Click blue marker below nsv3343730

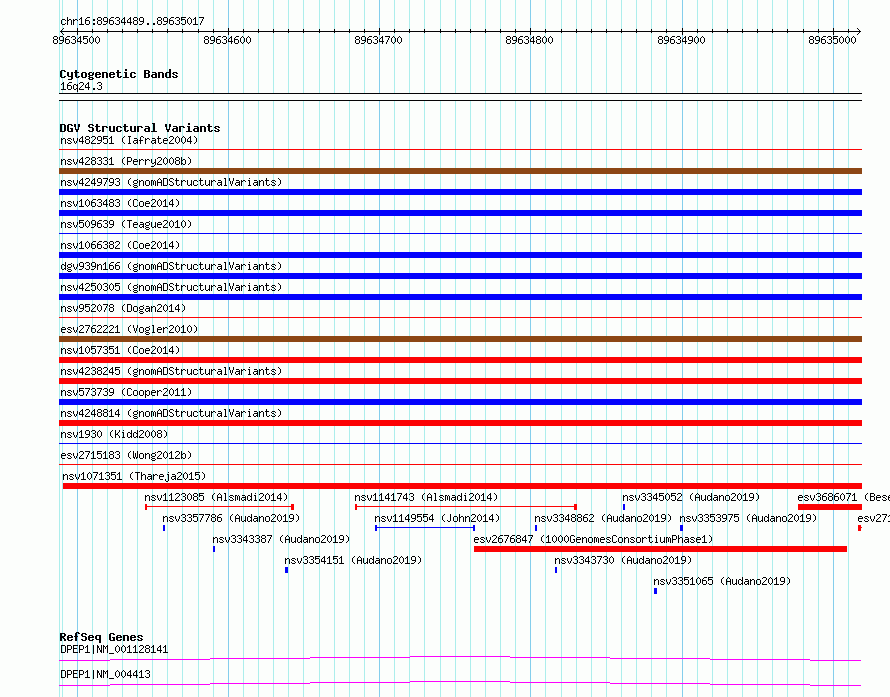coord(556,570)
